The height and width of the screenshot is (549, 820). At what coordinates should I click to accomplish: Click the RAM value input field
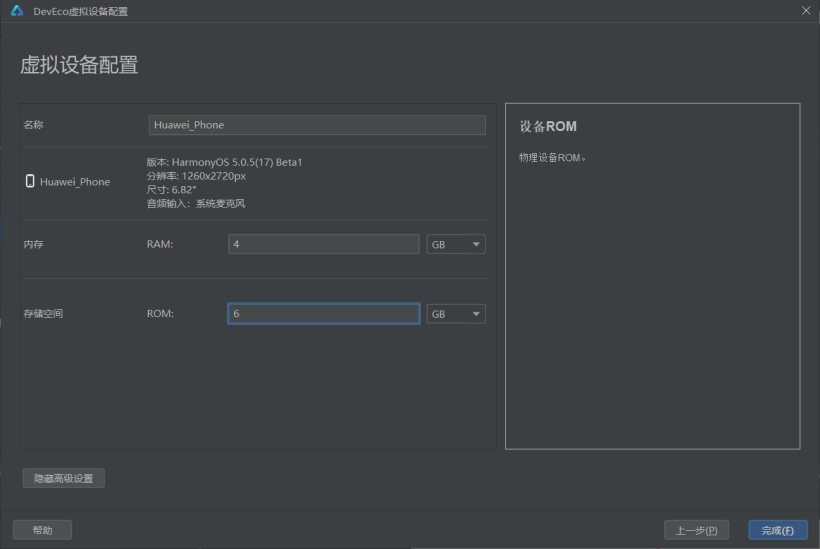[324, 244]
